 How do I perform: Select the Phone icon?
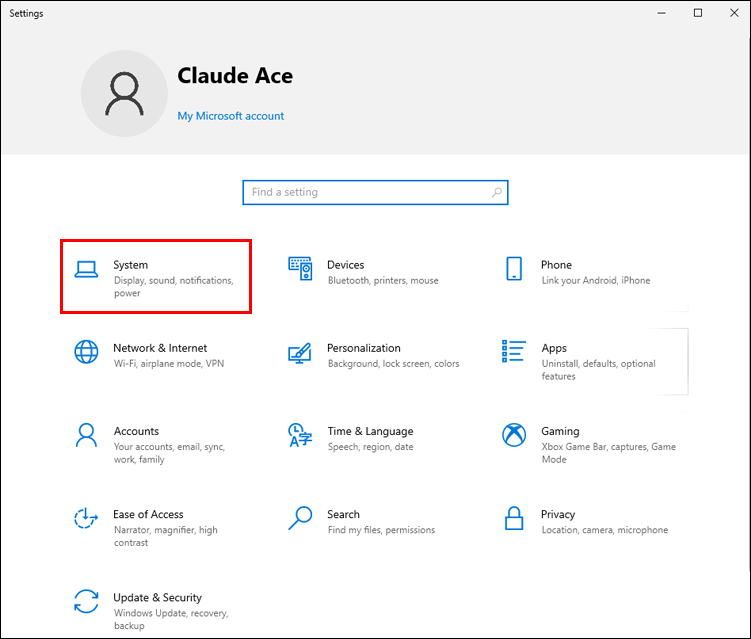tap(514, 268)
